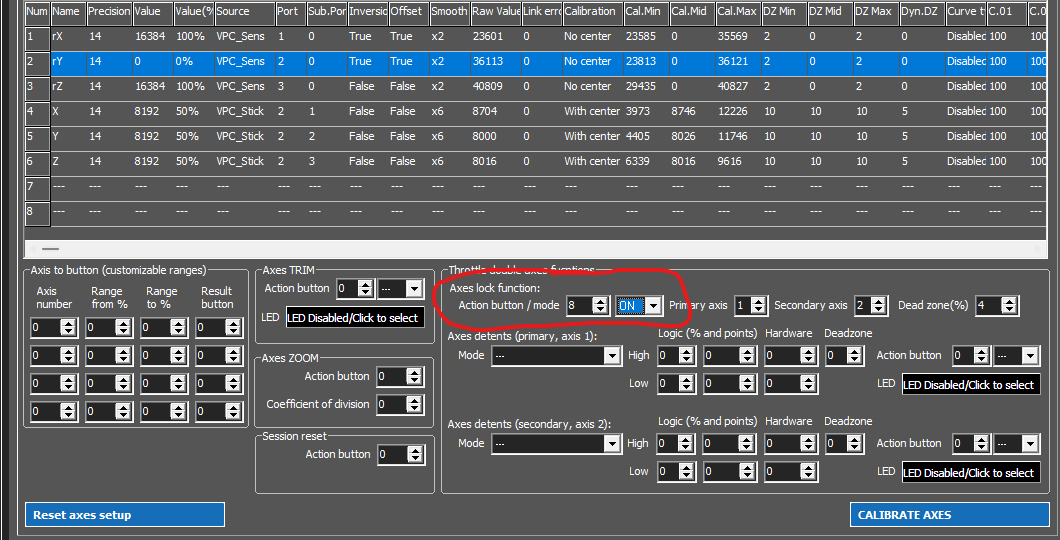Select the Z axis row
Screen dimensions: 1060x540
(535, 162)
